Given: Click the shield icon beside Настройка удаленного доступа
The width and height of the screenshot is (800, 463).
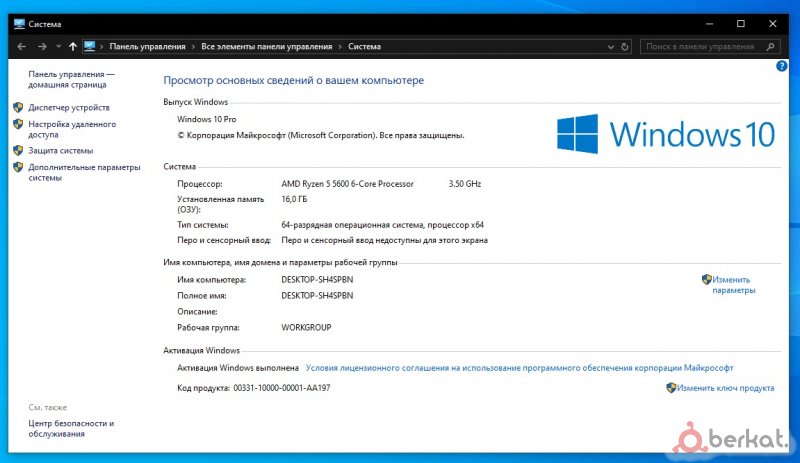Looking at the screenshot, I should tap(18, 124).
